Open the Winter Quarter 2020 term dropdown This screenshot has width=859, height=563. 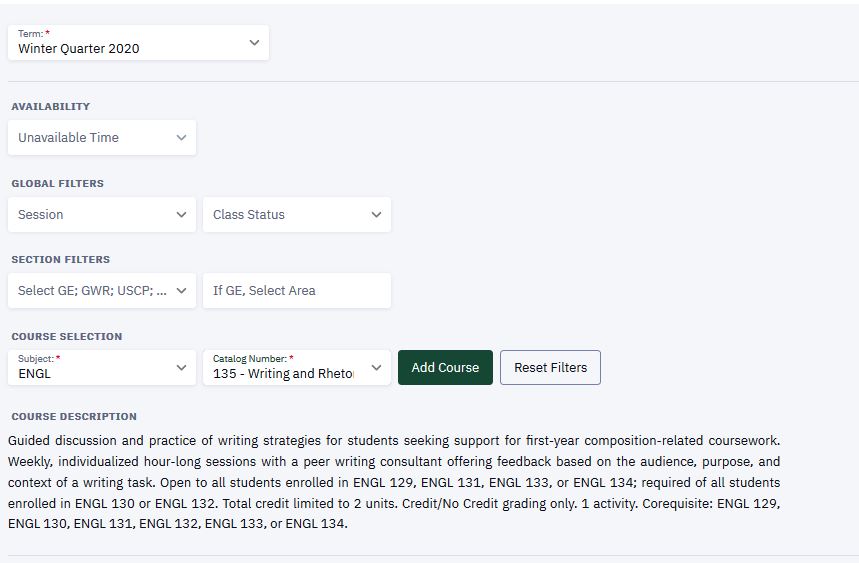click(130, 43)
